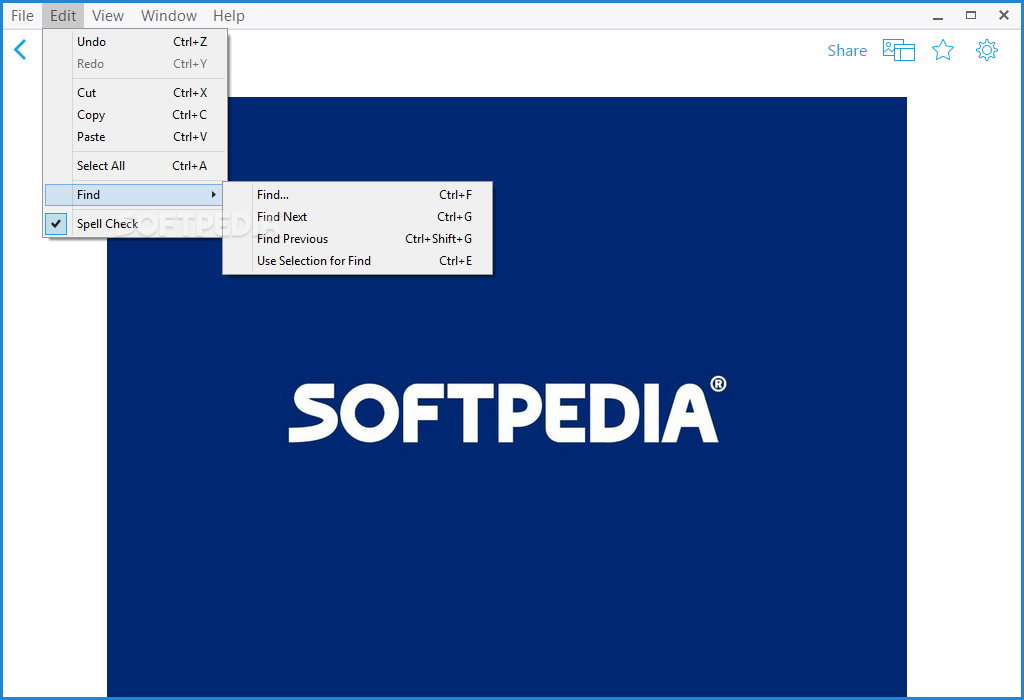Close the Edit menu in menu bar
The width and height of the screenshot is (1024, 700).
coord(63,16)
